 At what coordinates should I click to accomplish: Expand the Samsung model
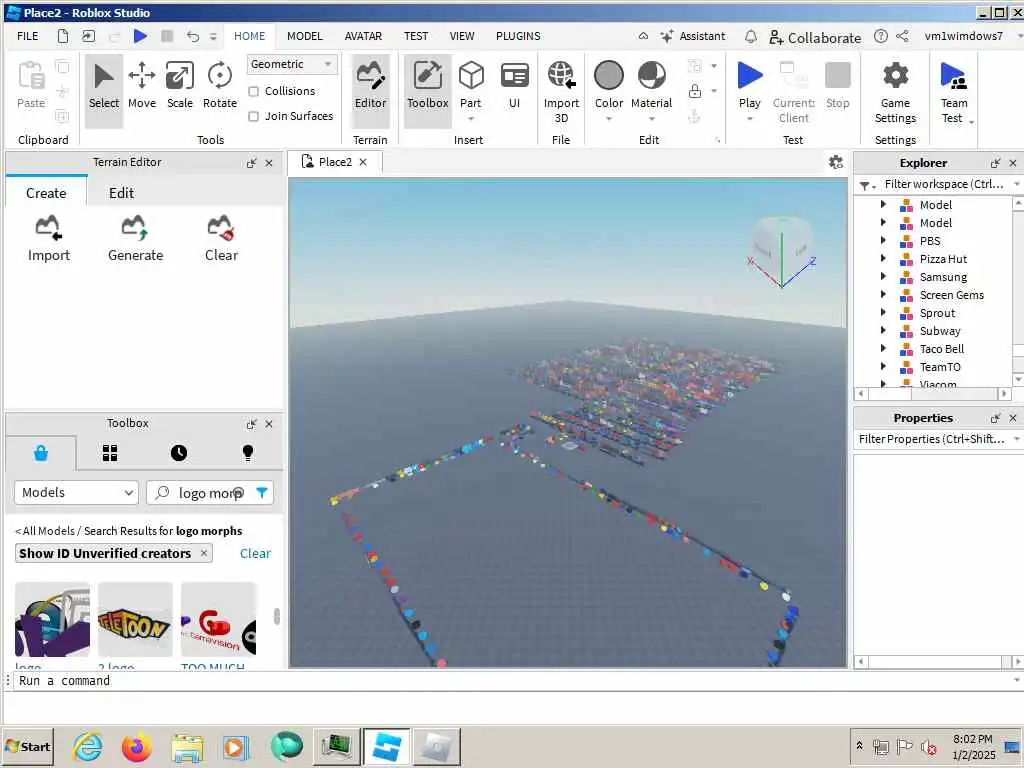(883, 276)
